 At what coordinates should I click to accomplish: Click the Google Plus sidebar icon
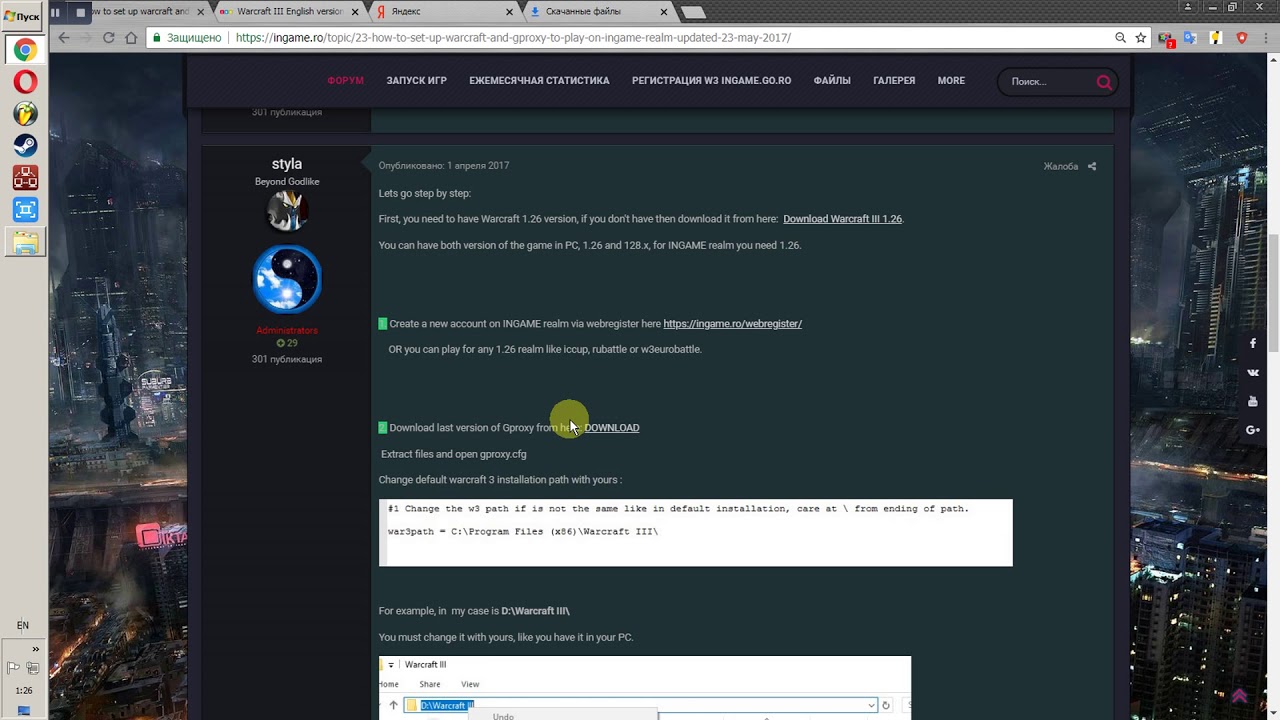(x=1253, y=430)
